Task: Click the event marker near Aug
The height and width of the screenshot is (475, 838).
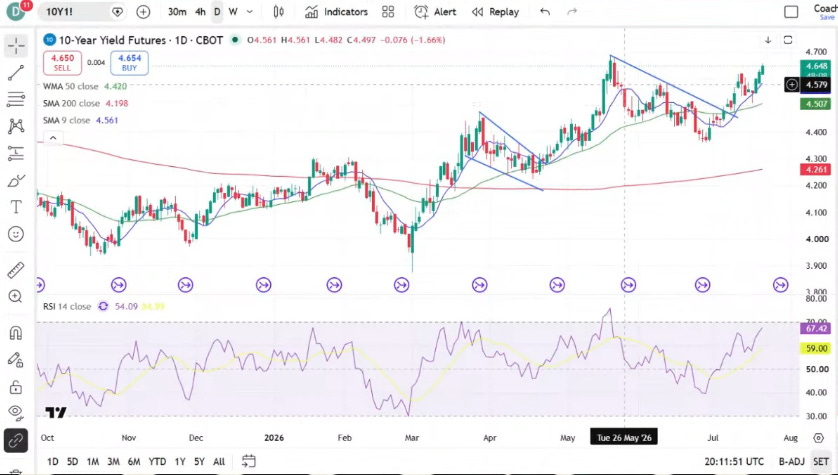Action: click(781, 285)
